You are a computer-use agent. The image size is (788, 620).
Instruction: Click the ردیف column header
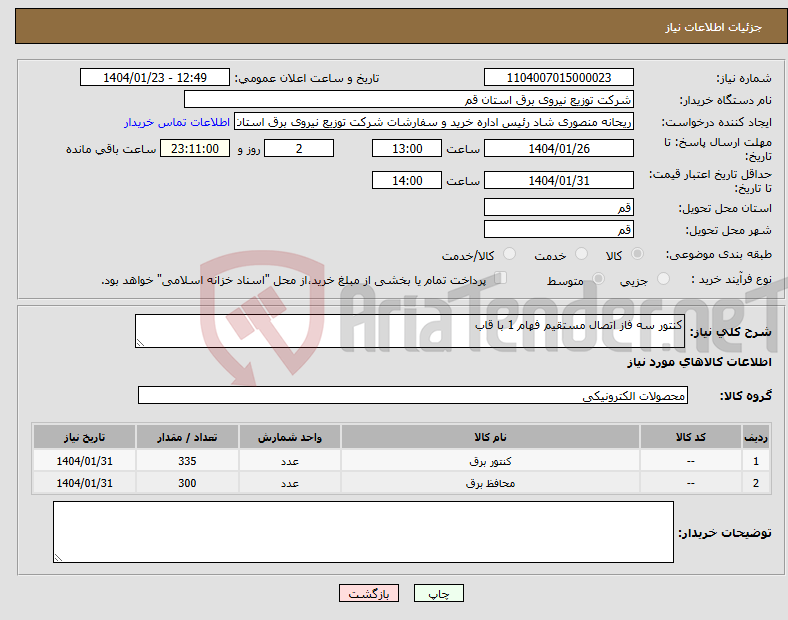[x=755, y=437]
